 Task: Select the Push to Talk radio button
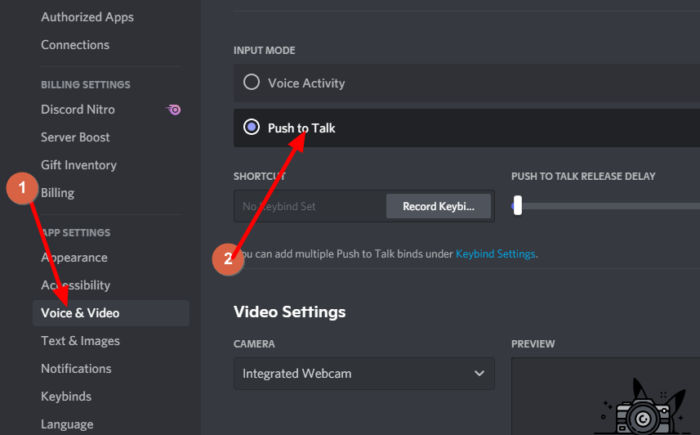click(x=251, y=127)
